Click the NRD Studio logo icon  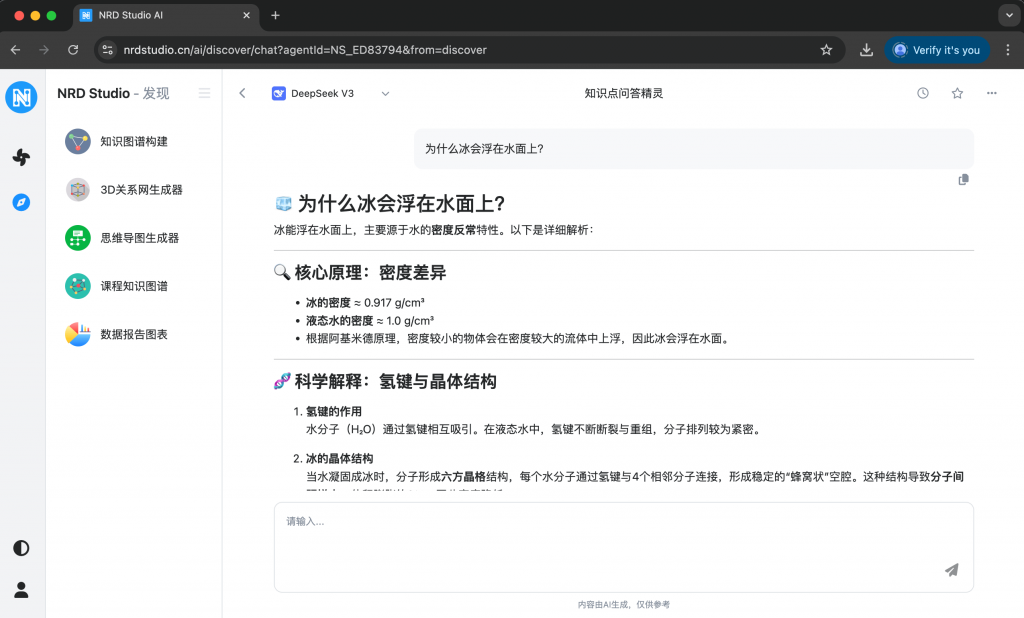pyautogui.click(x=21, y=97)
